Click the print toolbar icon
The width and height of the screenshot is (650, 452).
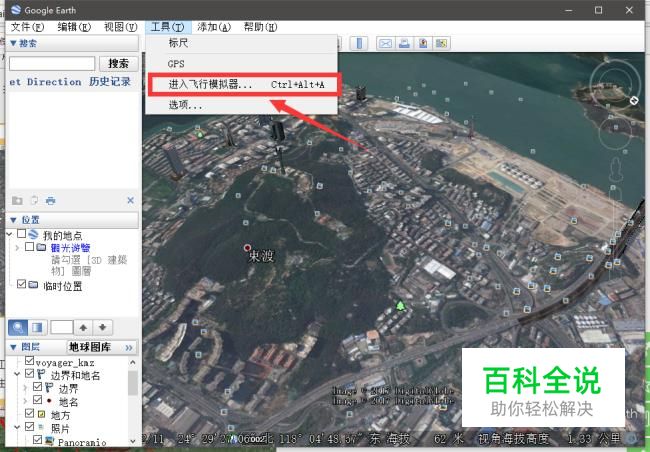tap(404, 44)
